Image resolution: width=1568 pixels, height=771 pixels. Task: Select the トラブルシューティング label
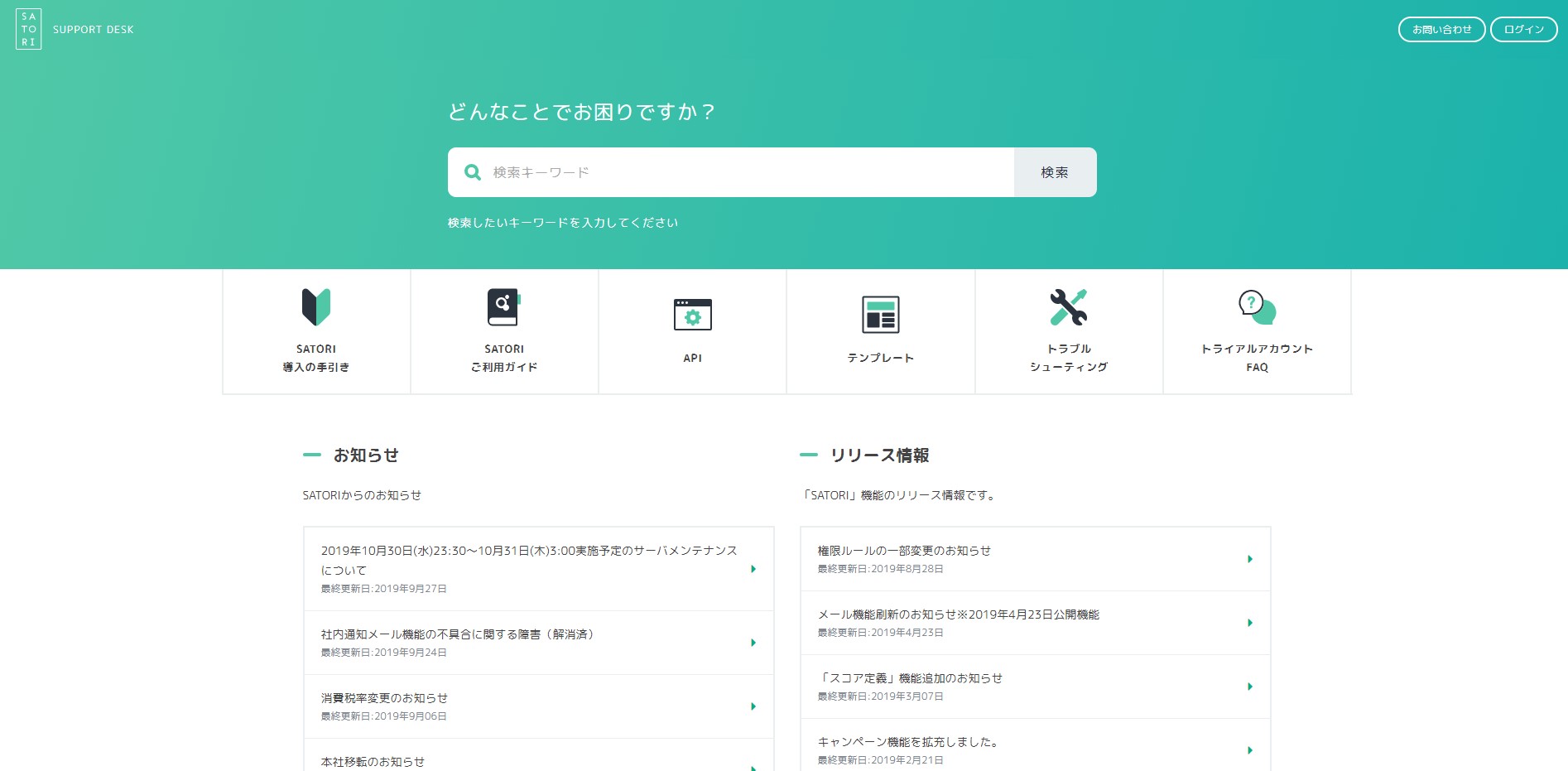(x=1069, y=358)
